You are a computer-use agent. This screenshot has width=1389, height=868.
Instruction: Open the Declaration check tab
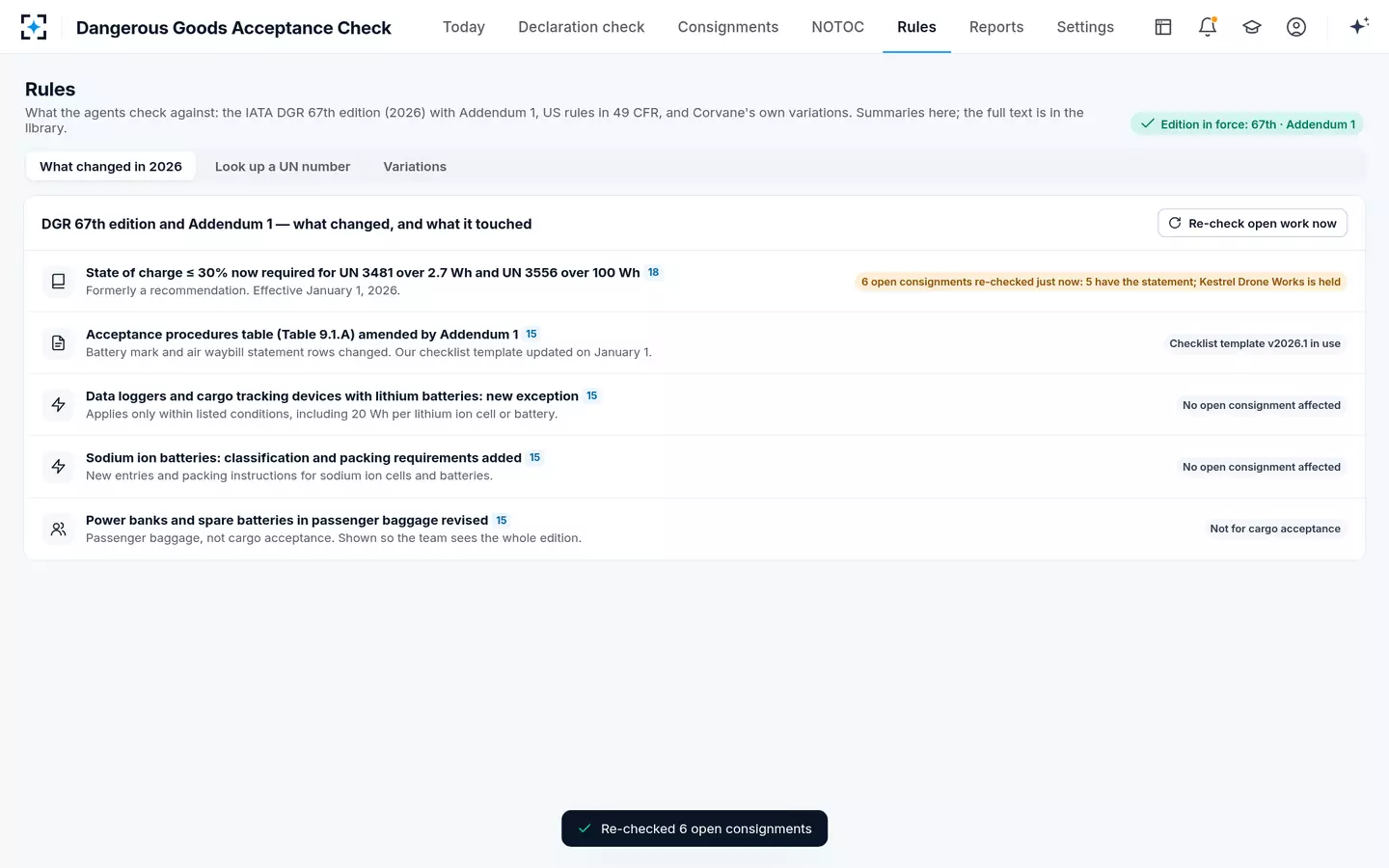[582, 27]
